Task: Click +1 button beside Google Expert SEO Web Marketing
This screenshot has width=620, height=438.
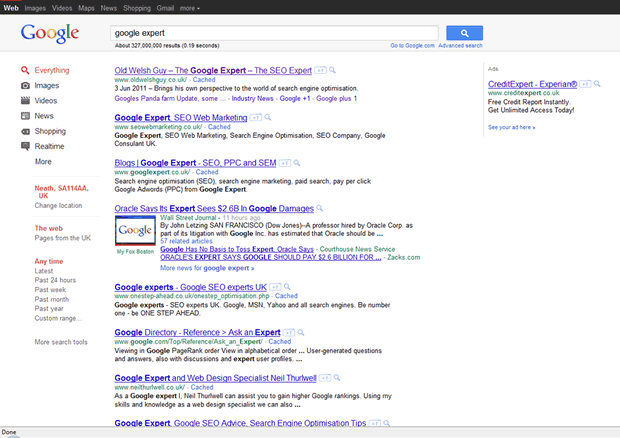Action: pyautogui.click(x=256, y=117)
